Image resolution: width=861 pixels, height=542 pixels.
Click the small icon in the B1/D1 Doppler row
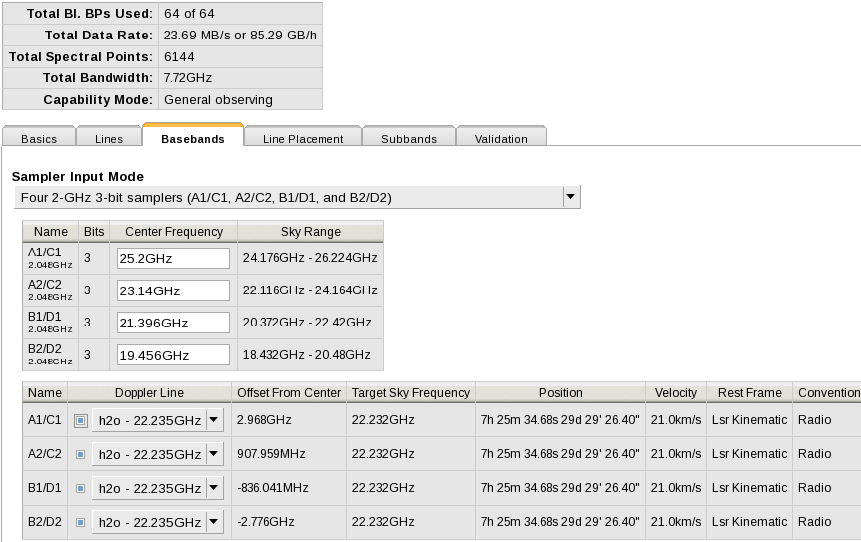click(x=80, y=488)
